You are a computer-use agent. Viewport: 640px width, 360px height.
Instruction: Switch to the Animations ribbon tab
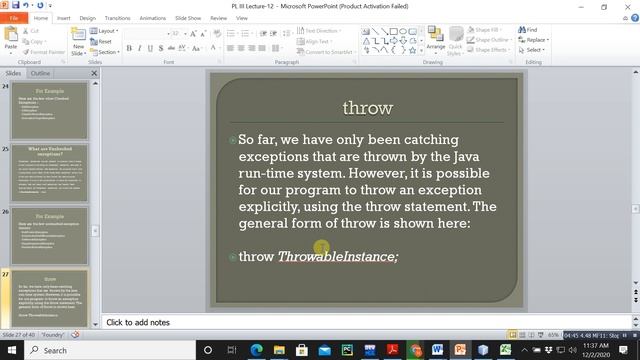tap(153, 18)
